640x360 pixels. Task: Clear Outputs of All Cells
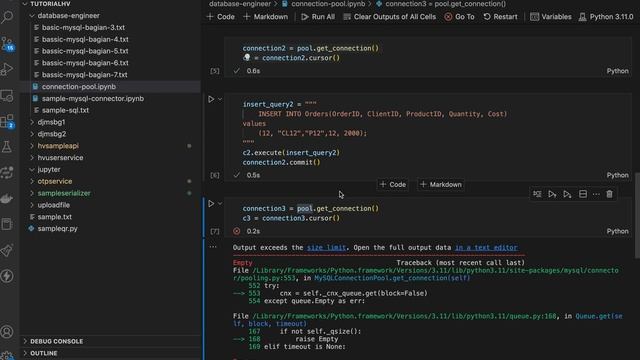click(x=389, y=17)
